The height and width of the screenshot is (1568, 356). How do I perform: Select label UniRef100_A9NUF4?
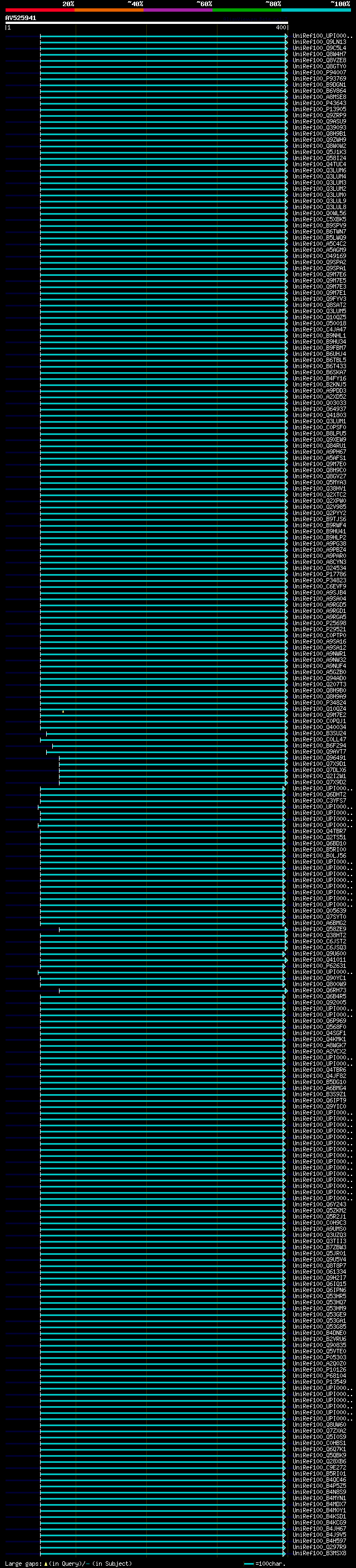point(319,666)
